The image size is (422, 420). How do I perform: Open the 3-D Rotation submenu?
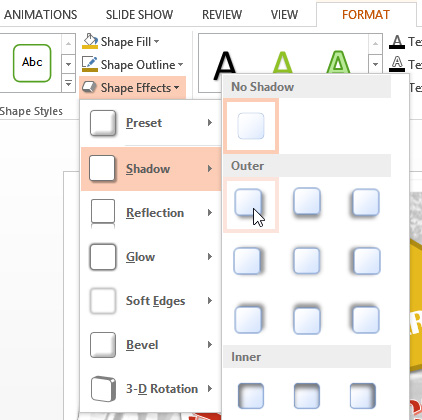point(151,389)
